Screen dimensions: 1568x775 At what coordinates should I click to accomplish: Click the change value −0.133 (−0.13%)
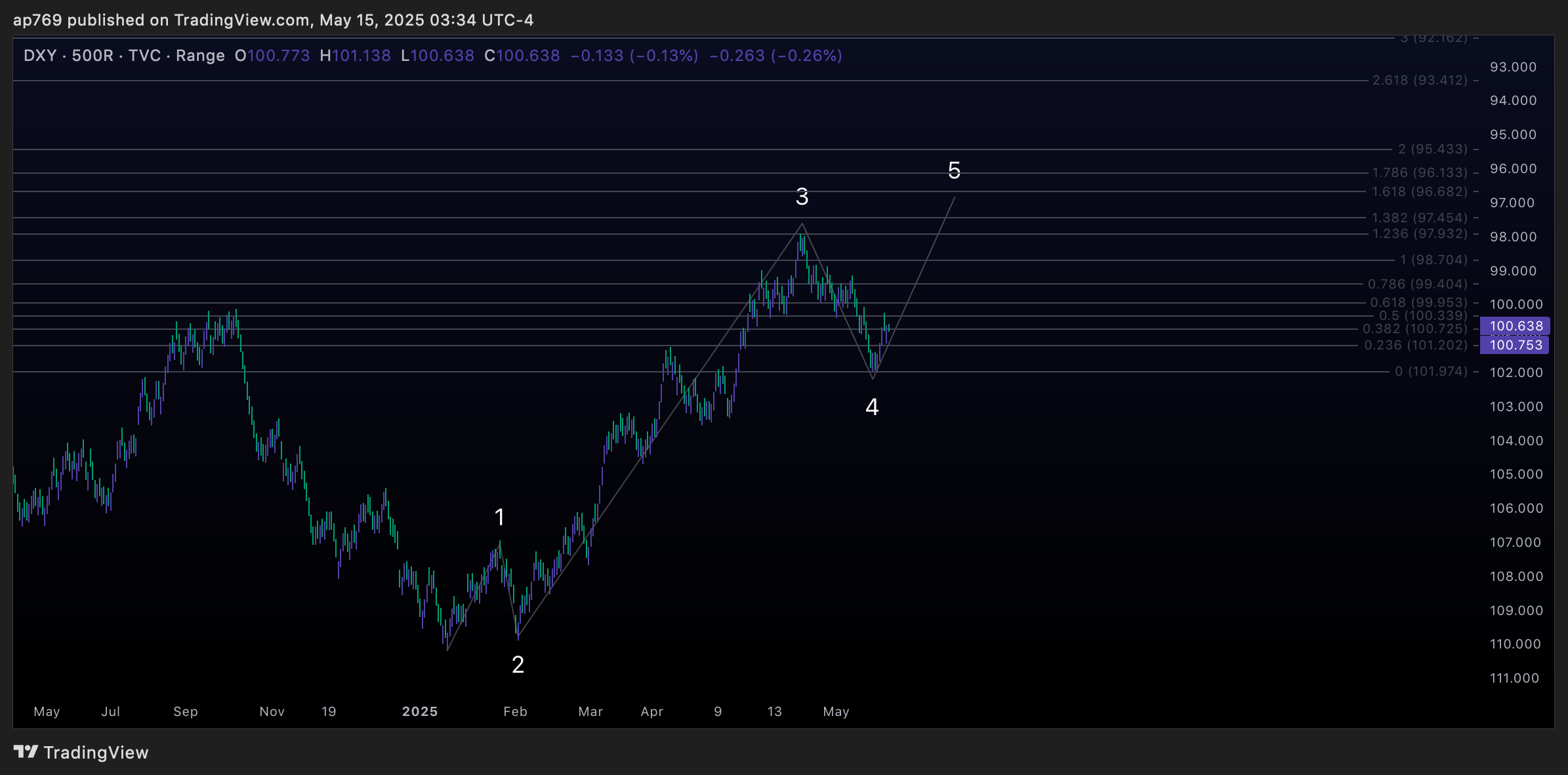tap(634, 56)
